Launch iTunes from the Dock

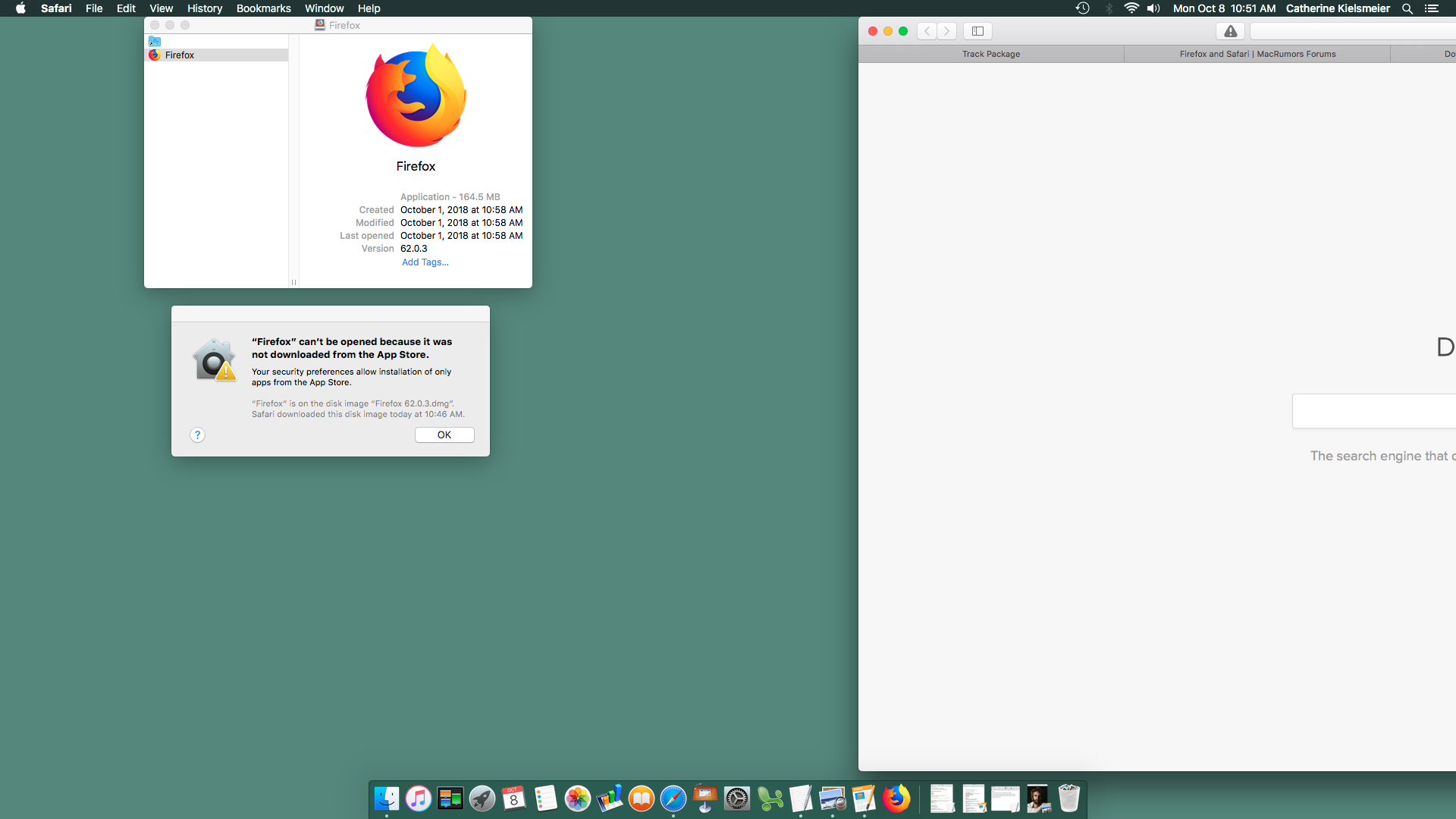coord(419,799)
